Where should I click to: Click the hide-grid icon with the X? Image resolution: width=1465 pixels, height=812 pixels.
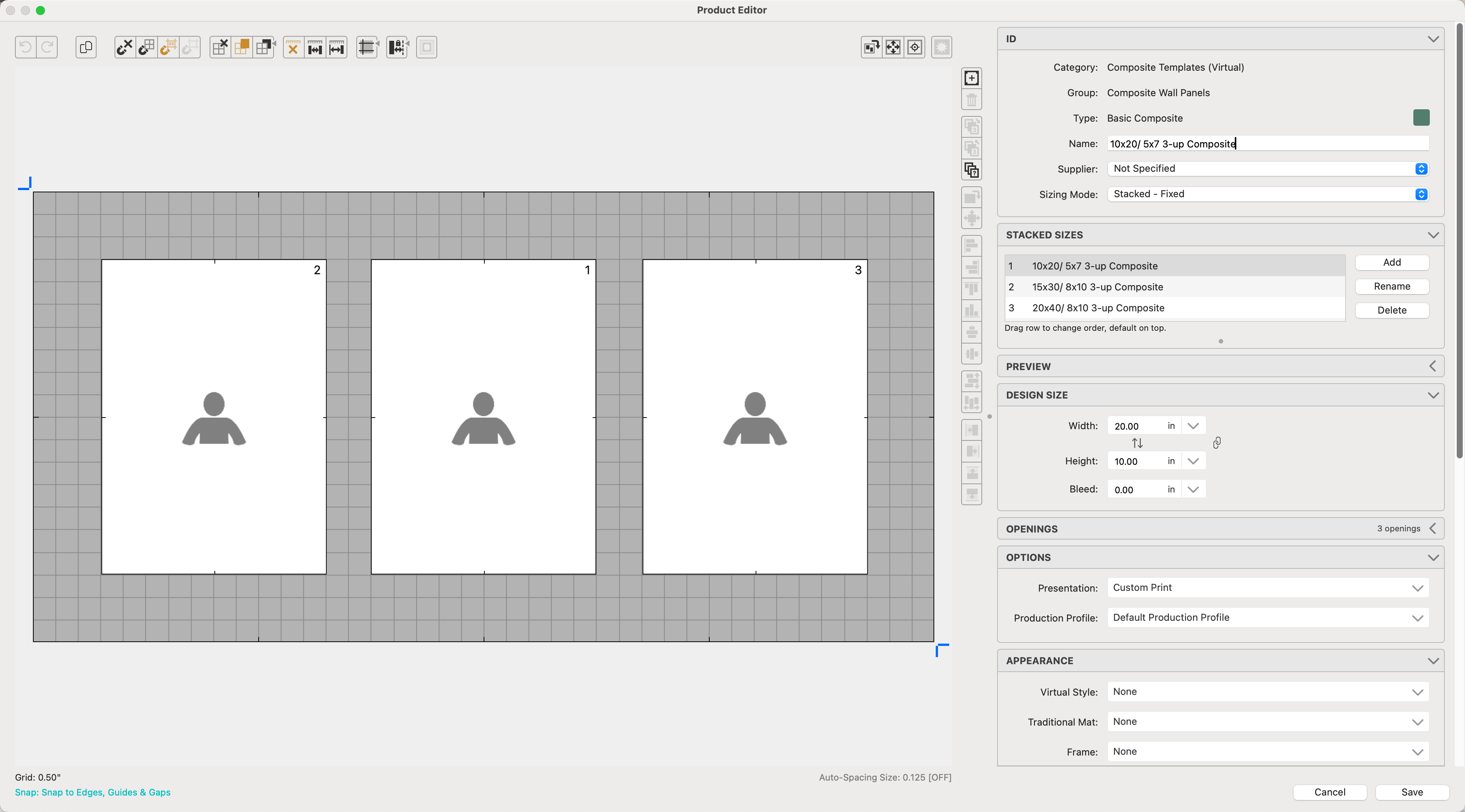(220, 47)
